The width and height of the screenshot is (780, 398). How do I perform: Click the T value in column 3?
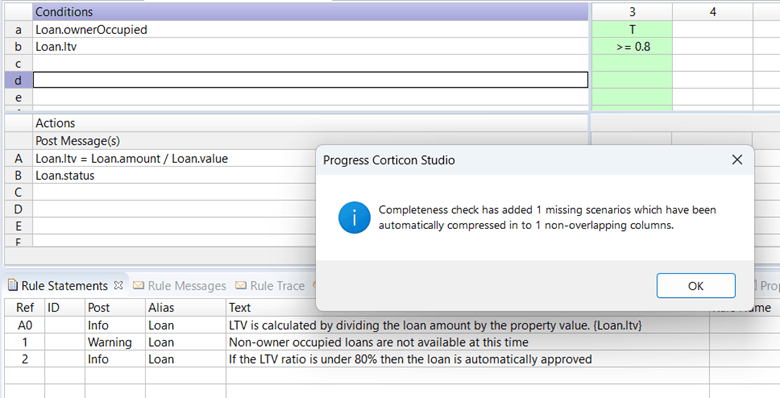pyautogui.click(x=632, y=29)
